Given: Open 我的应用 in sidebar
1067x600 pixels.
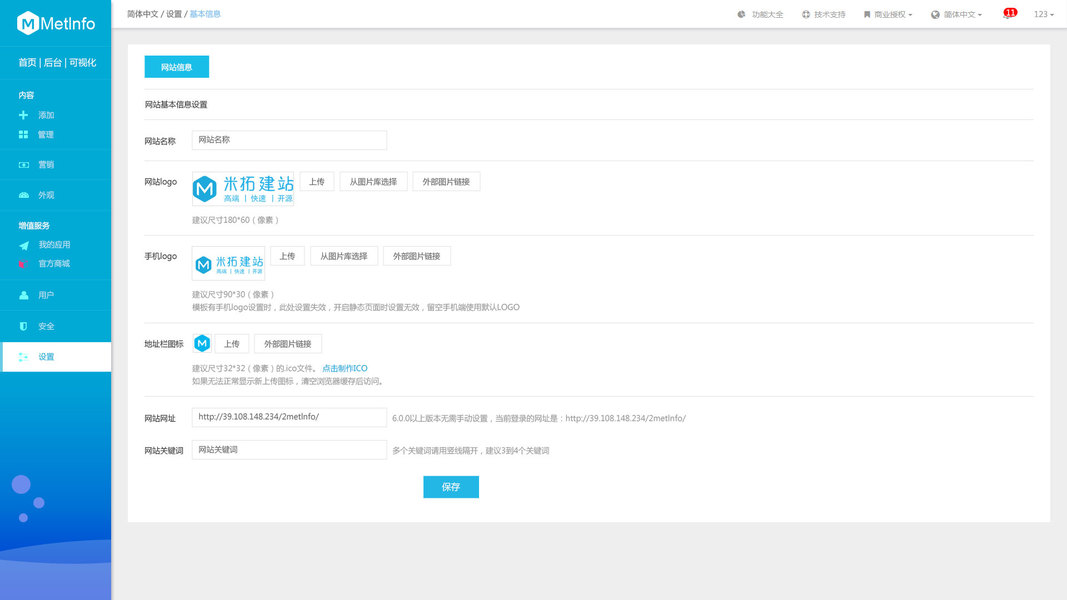Looking at the screenshot, I should [x=56, y=245].
